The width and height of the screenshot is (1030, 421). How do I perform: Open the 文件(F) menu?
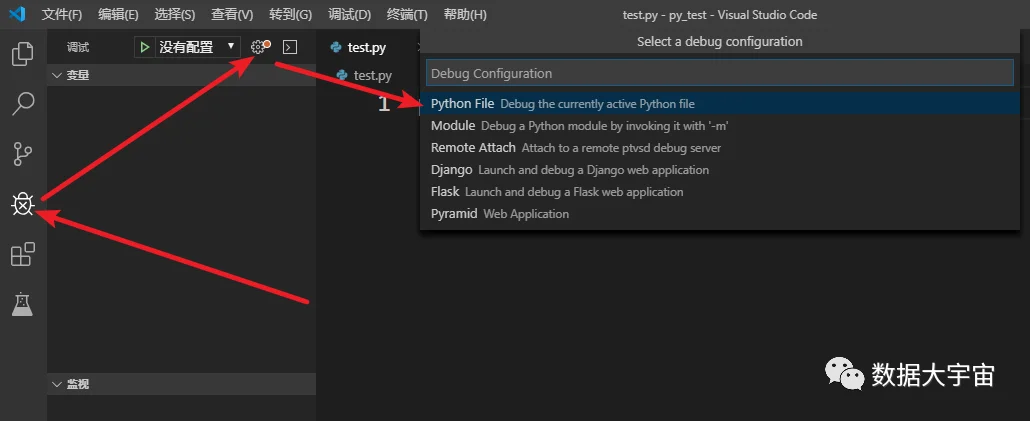pos(62,14)
